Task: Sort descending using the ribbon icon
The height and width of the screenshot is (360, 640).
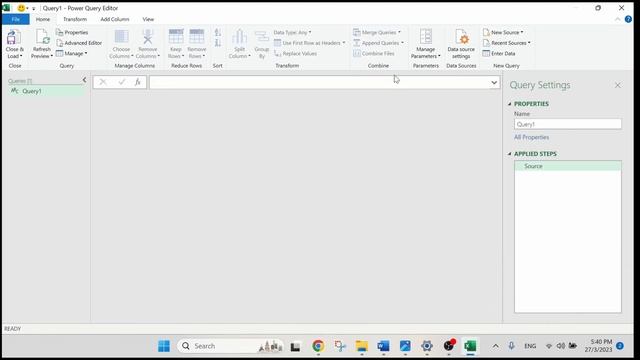Action: (x=218, y=43)
